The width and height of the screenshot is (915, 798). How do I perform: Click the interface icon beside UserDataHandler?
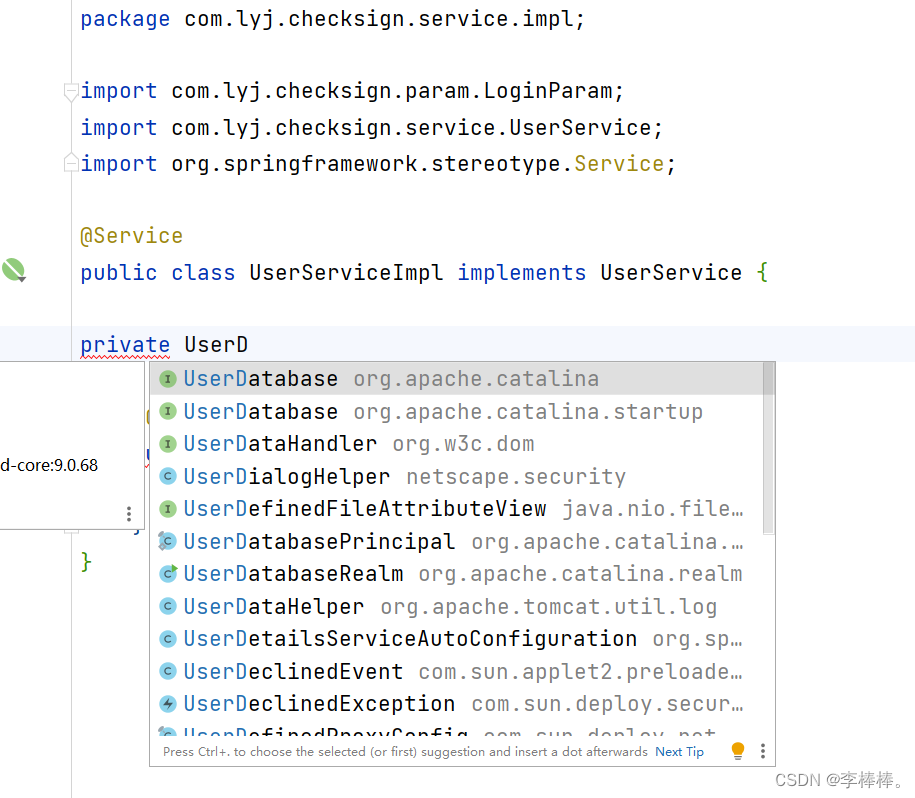click(167, 443)
